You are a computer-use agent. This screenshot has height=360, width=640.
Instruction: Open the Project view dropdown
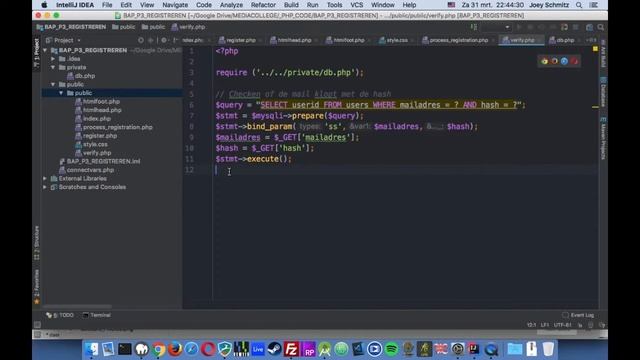pos(64,40)
